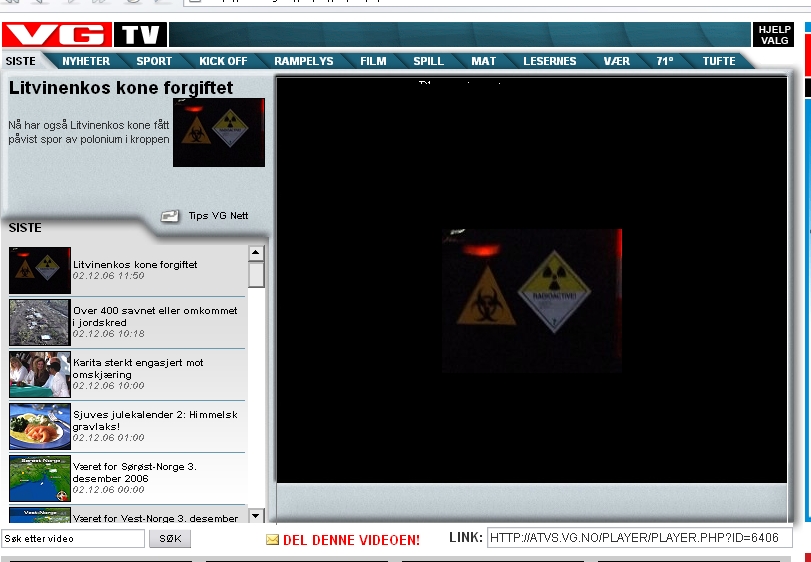Click headline Litvinenkos kone forgiftet
The height and width of the screenshot is (562, 811).
(121, 87)
